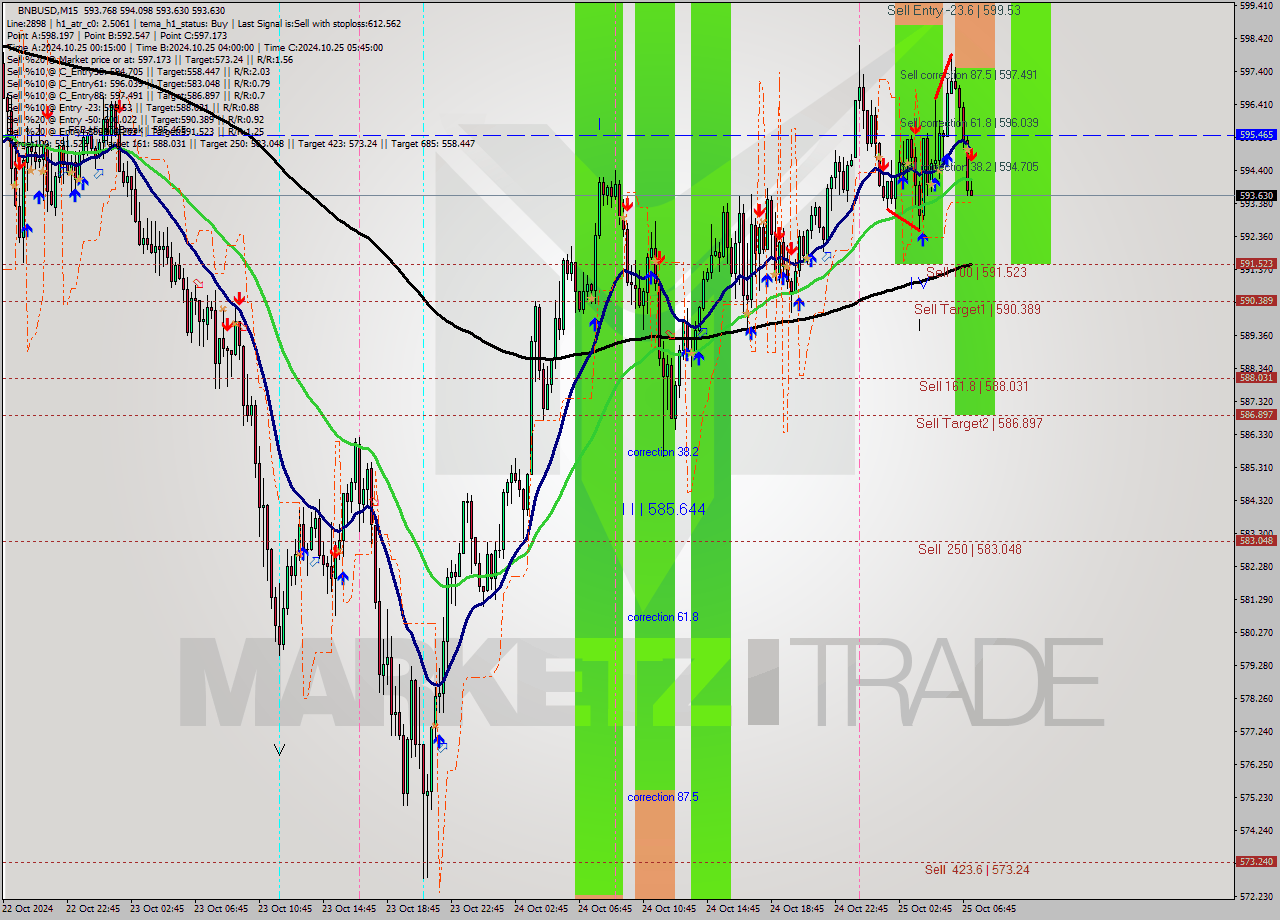1280x920 pixels.
Task: Click the 'Last Signal is:Sell with stoploss:612.562' text
Action: [317, 23]
